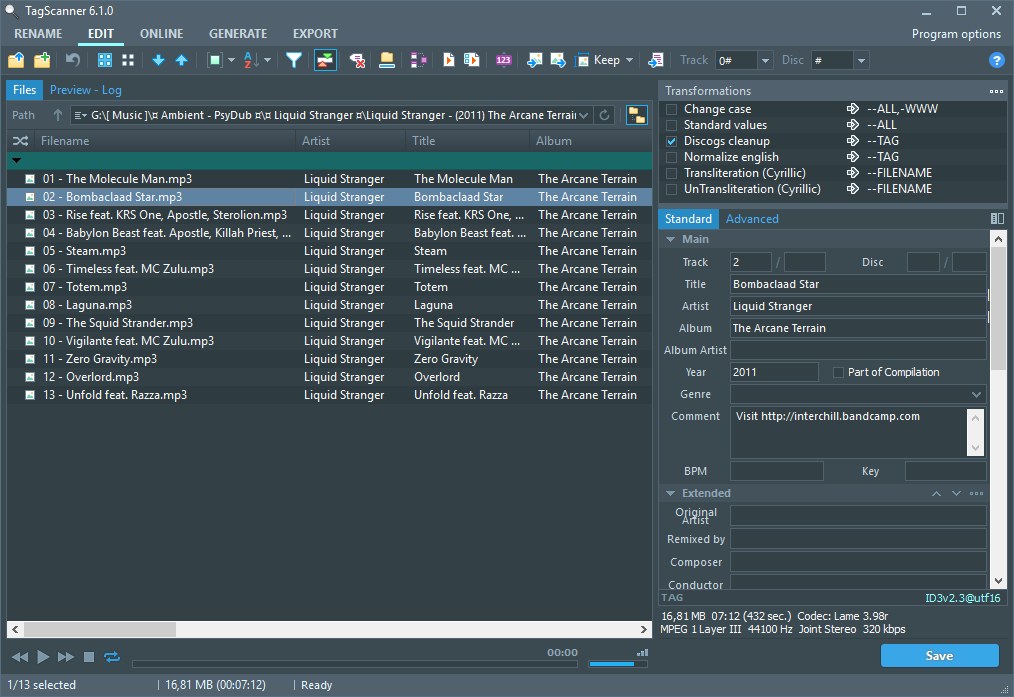This screenshot has height=697, width=1014.
Task: Enable the Normalize english transformation
Action: point(672,157)
